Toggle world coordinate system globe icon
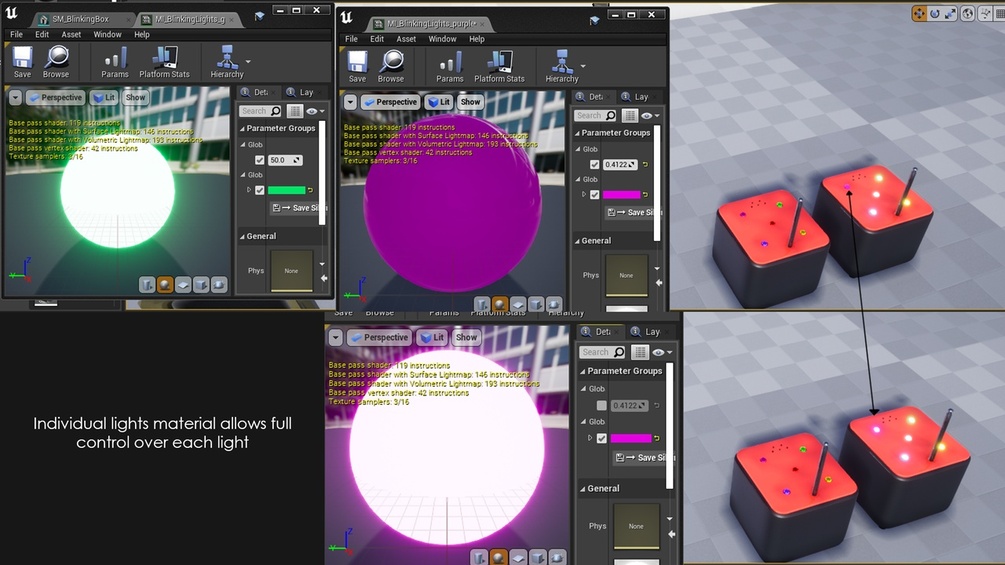 click(968, 13)
